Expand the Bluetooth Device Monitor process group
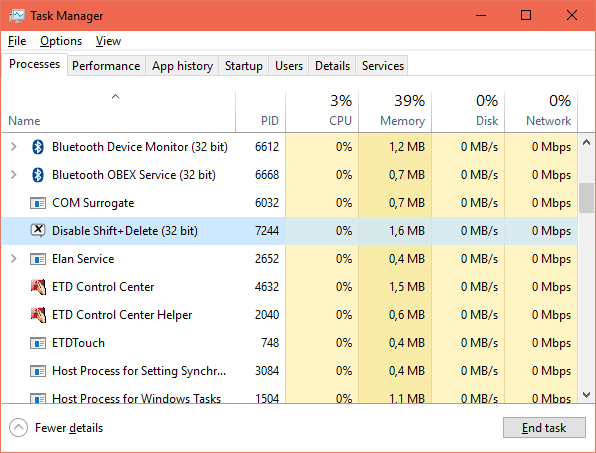Screen dimensions: 596x453 [14, 147]
